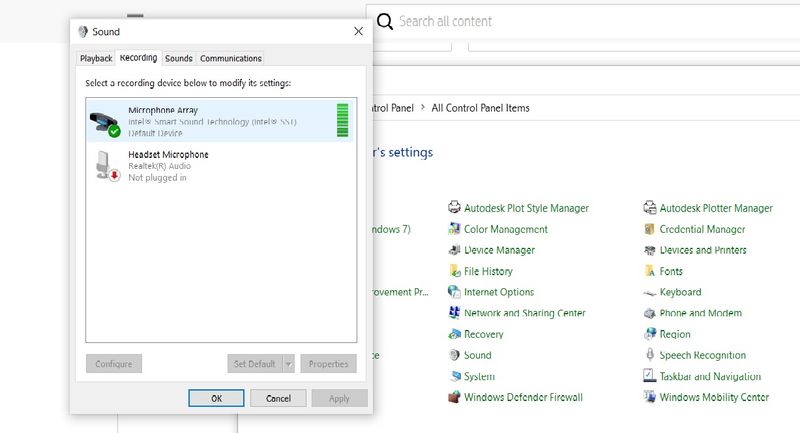This screenshot has width=800, height=433.
Task: Open the Internet Options globe icon
Action: tap(454, 292)
